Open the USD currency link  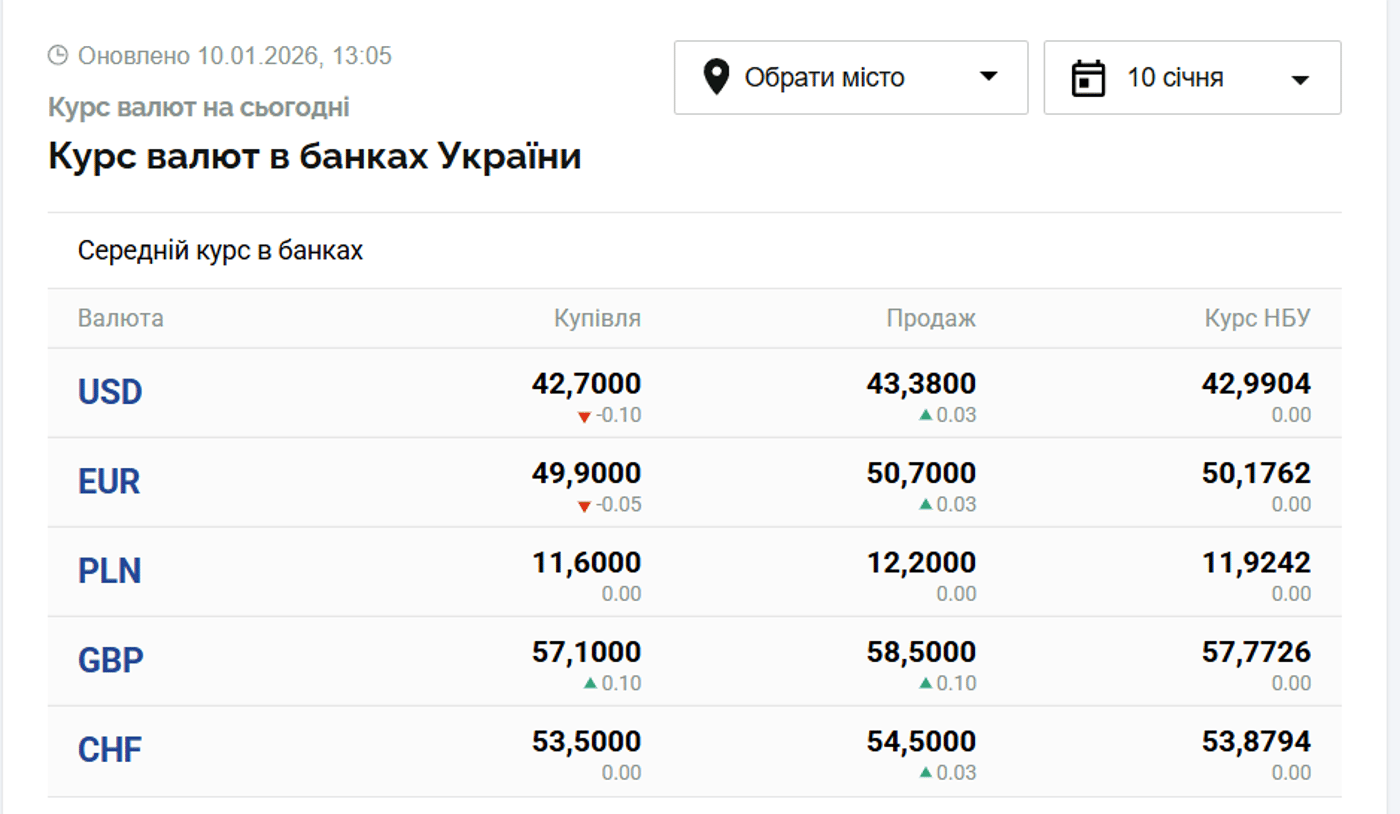(x=110, y=392)
